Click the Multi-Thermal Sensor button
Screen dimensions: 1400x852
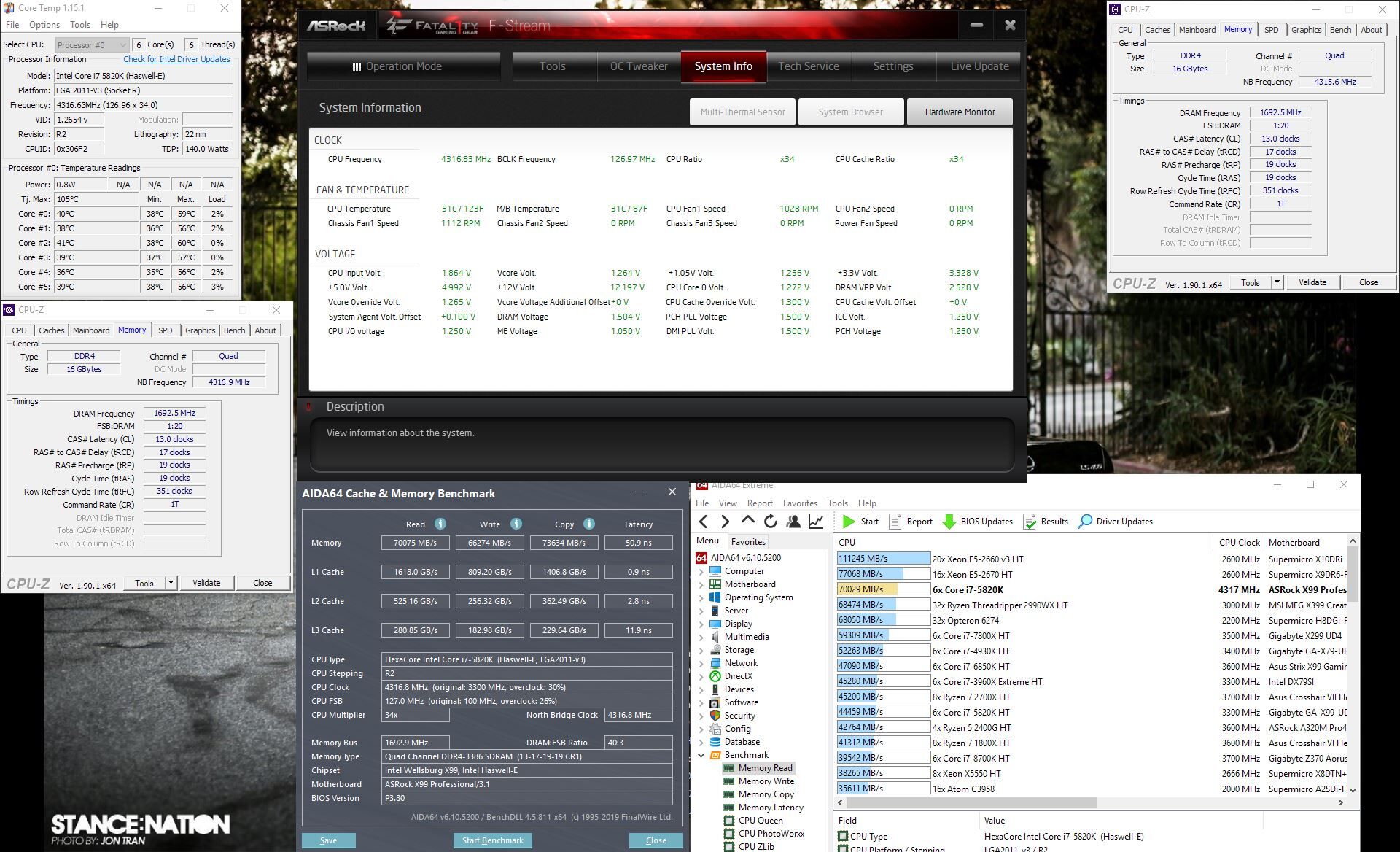(x=742, y=112)
